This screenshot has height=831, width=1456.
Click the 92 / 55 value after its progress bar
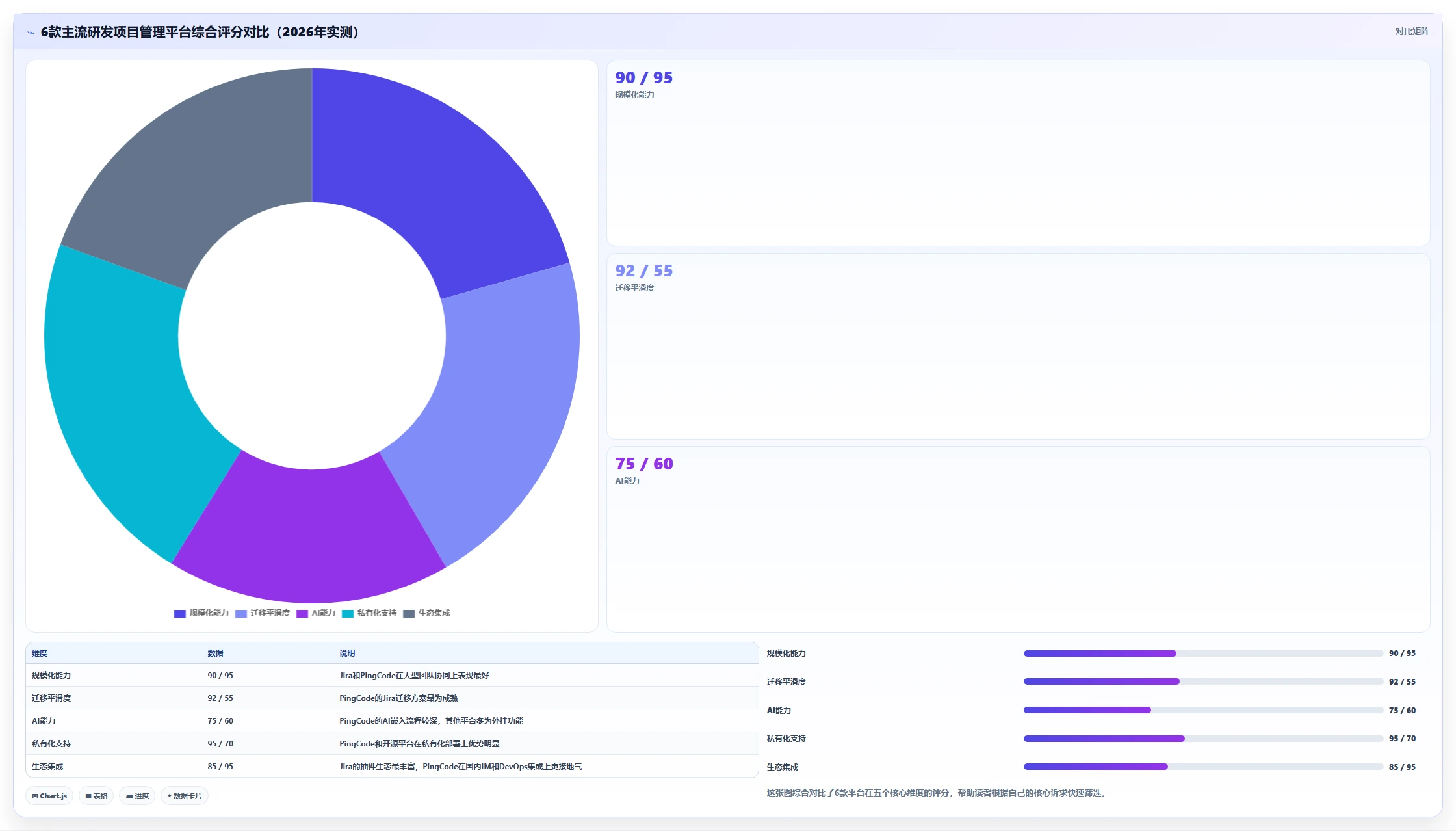click(x=1402, y=682)
